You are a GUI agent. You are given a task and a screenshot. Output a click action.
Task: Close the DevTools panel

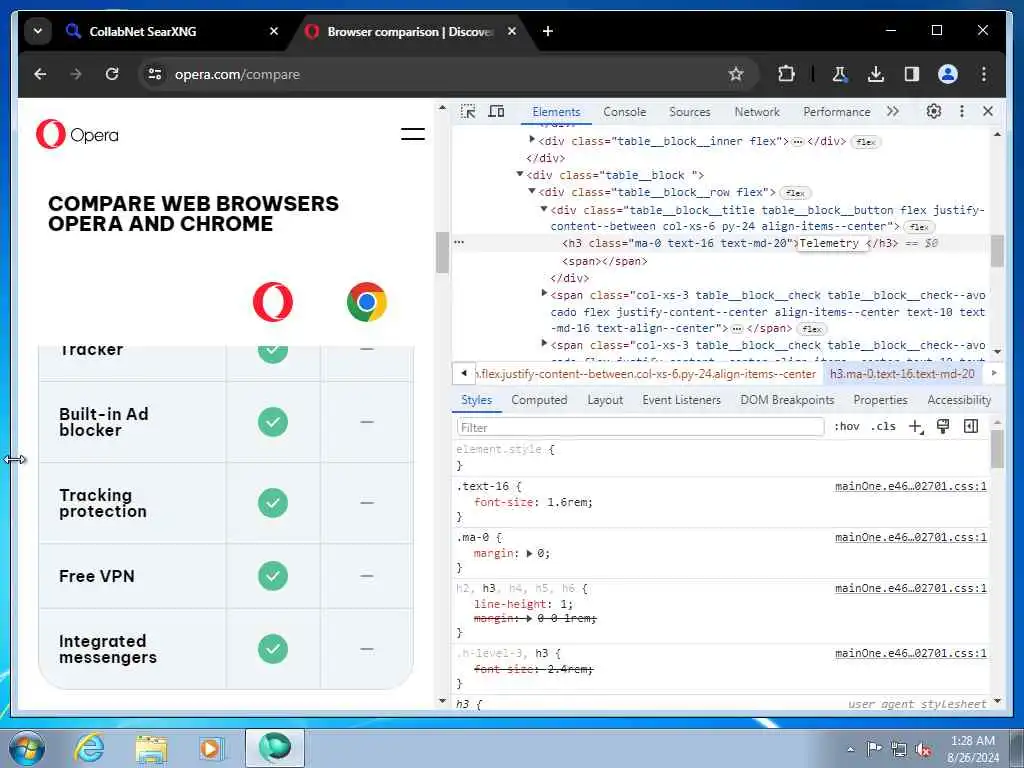click(988, 112)
